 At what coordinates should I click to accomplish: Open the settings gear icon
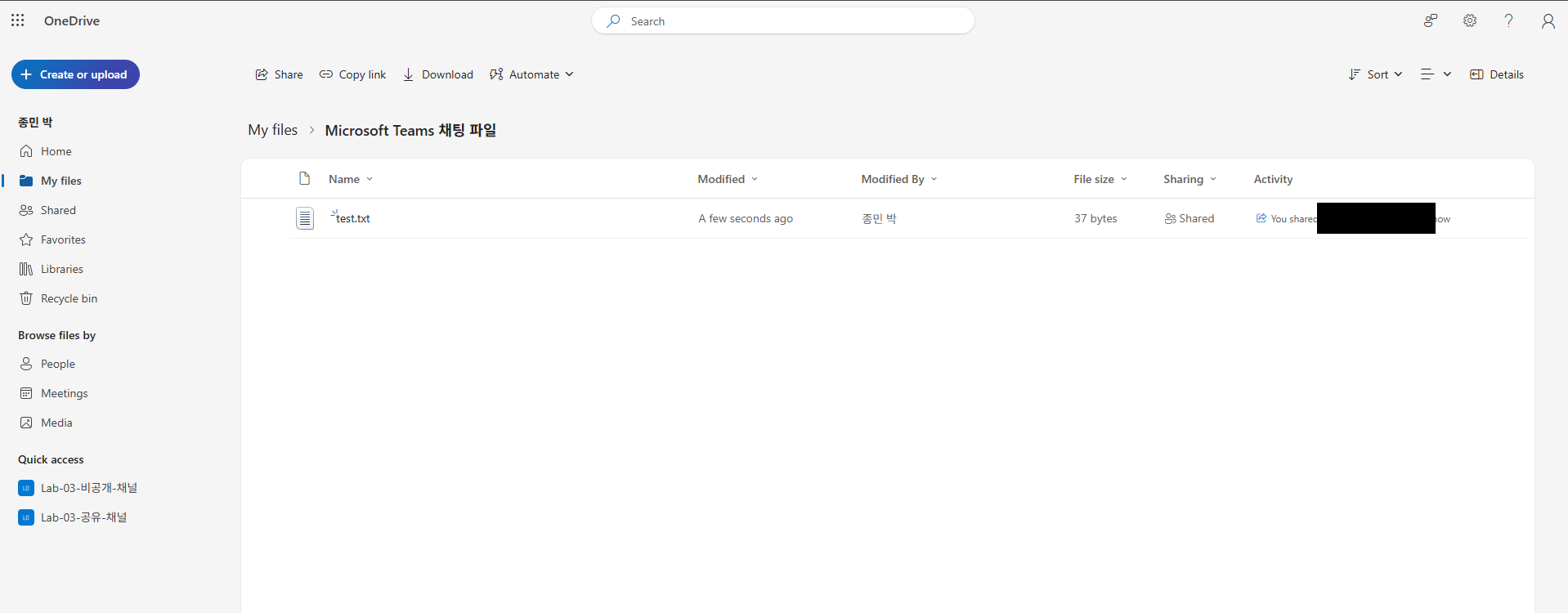(x=1470, y=20)
